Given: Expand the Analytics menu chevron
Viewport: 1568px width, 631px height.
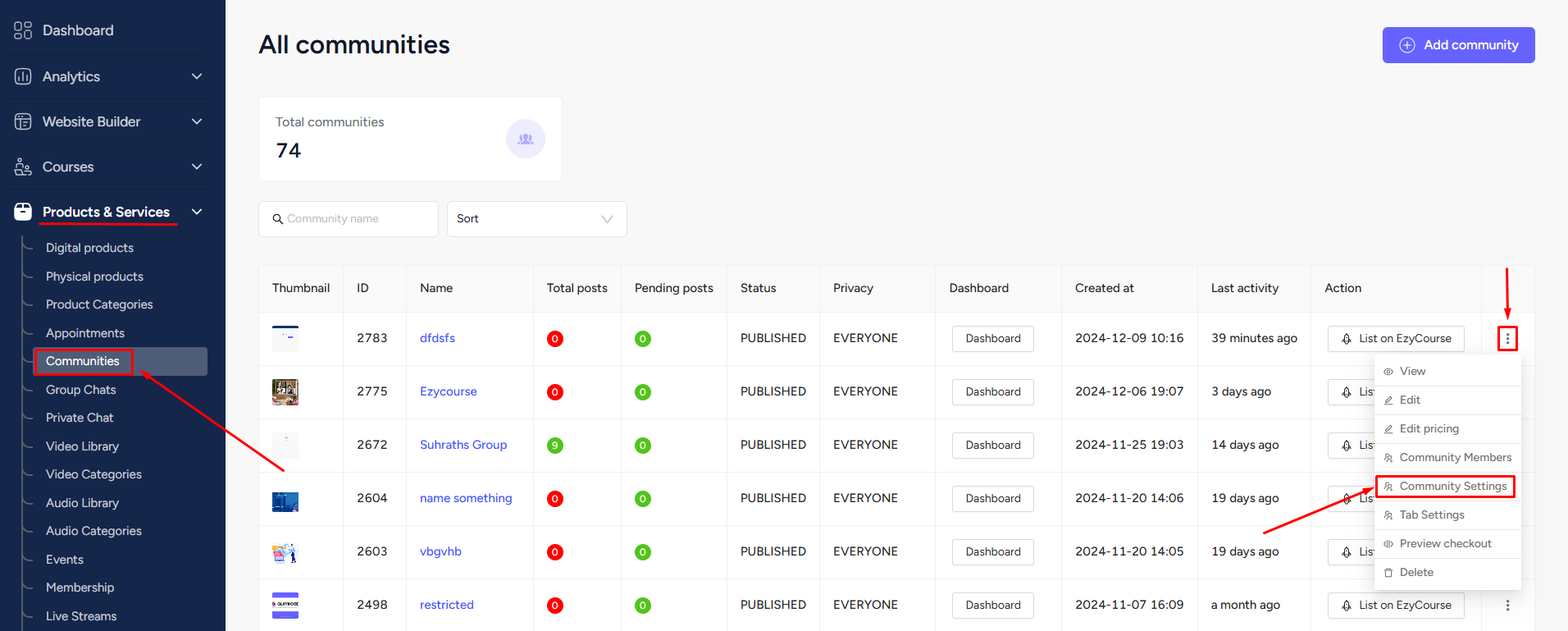Looking at the screenshot, I should coord(197,76).
